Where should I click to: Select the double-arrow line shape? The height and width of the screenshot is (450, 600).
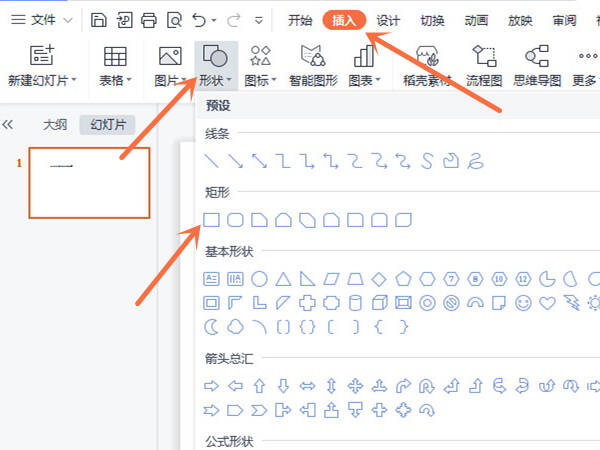[x=259, y=161]
